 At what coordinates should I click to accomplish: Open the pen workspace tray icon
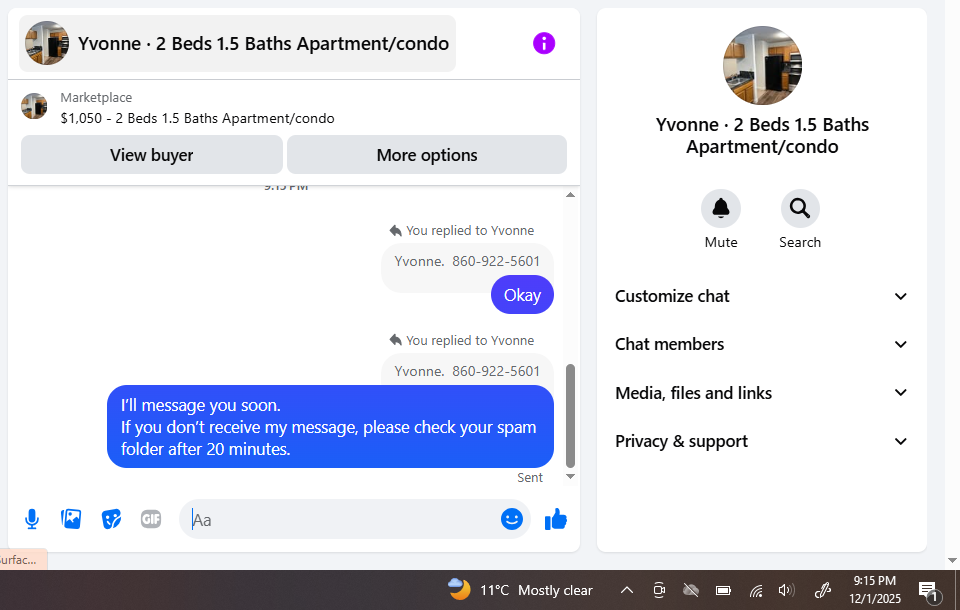point(822,590)
